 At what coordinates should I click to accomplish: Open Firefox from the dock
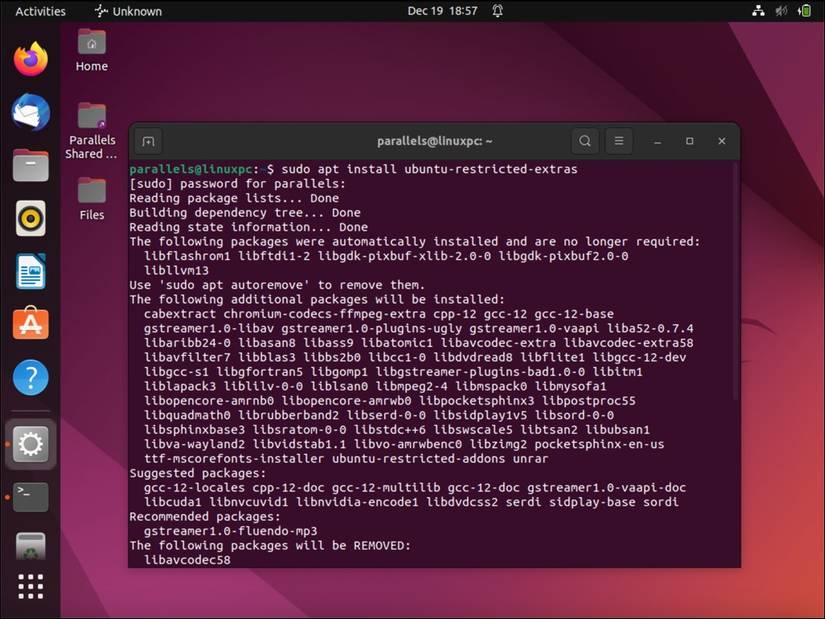[30, 59]
